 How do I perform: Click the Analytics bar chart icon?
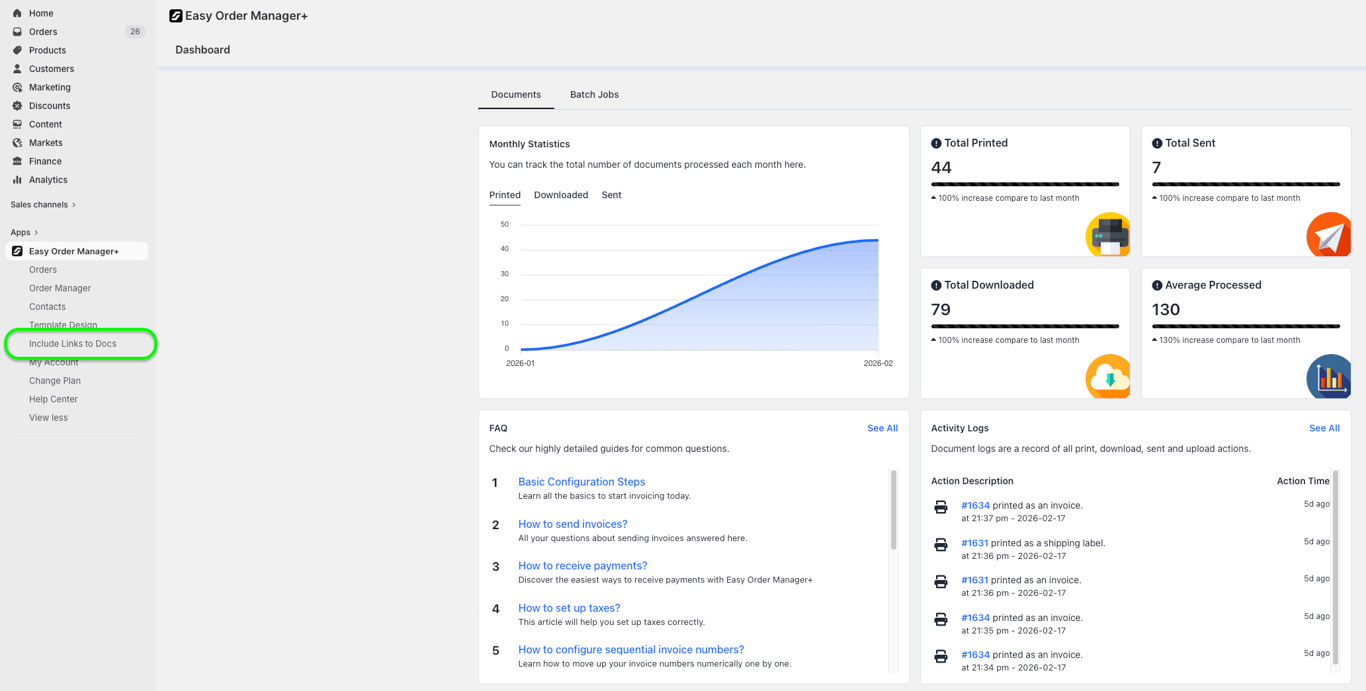(17, 180)
